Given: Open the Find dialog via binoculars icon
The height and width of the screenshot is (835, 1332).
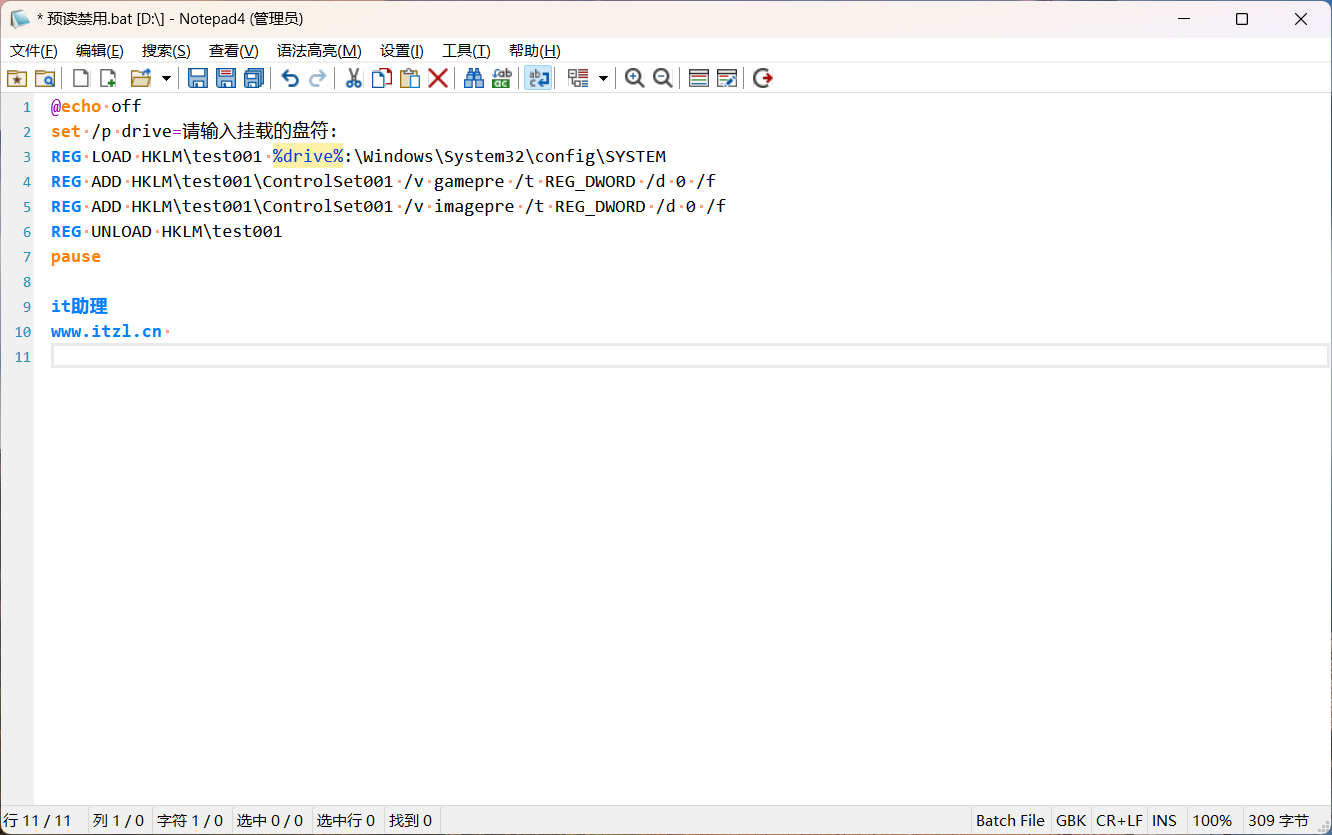Looking at the screenshot, I should pos(473,77).
